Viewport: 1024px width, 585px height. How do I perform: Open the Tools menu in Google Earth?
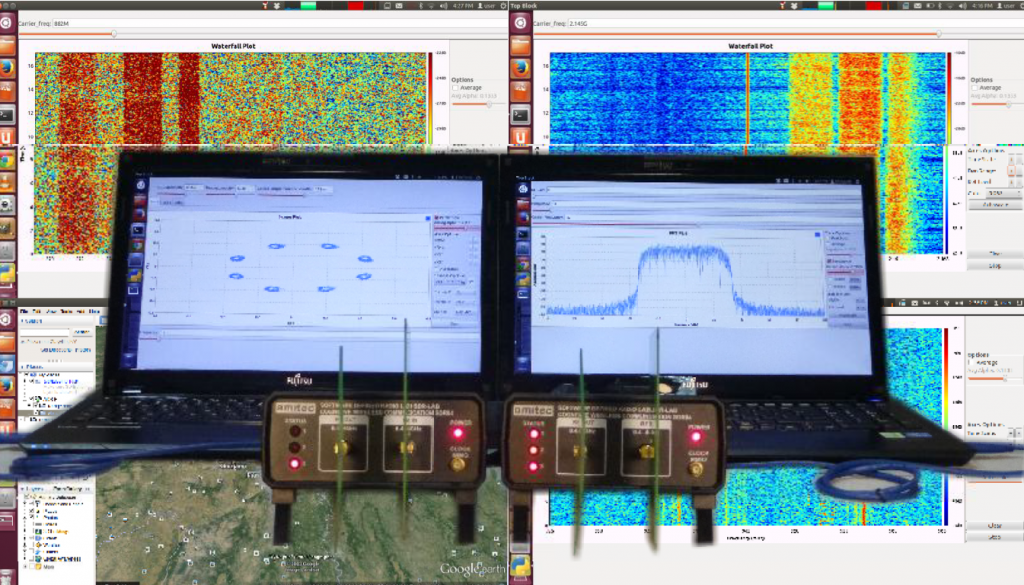[x=67, y=311]
